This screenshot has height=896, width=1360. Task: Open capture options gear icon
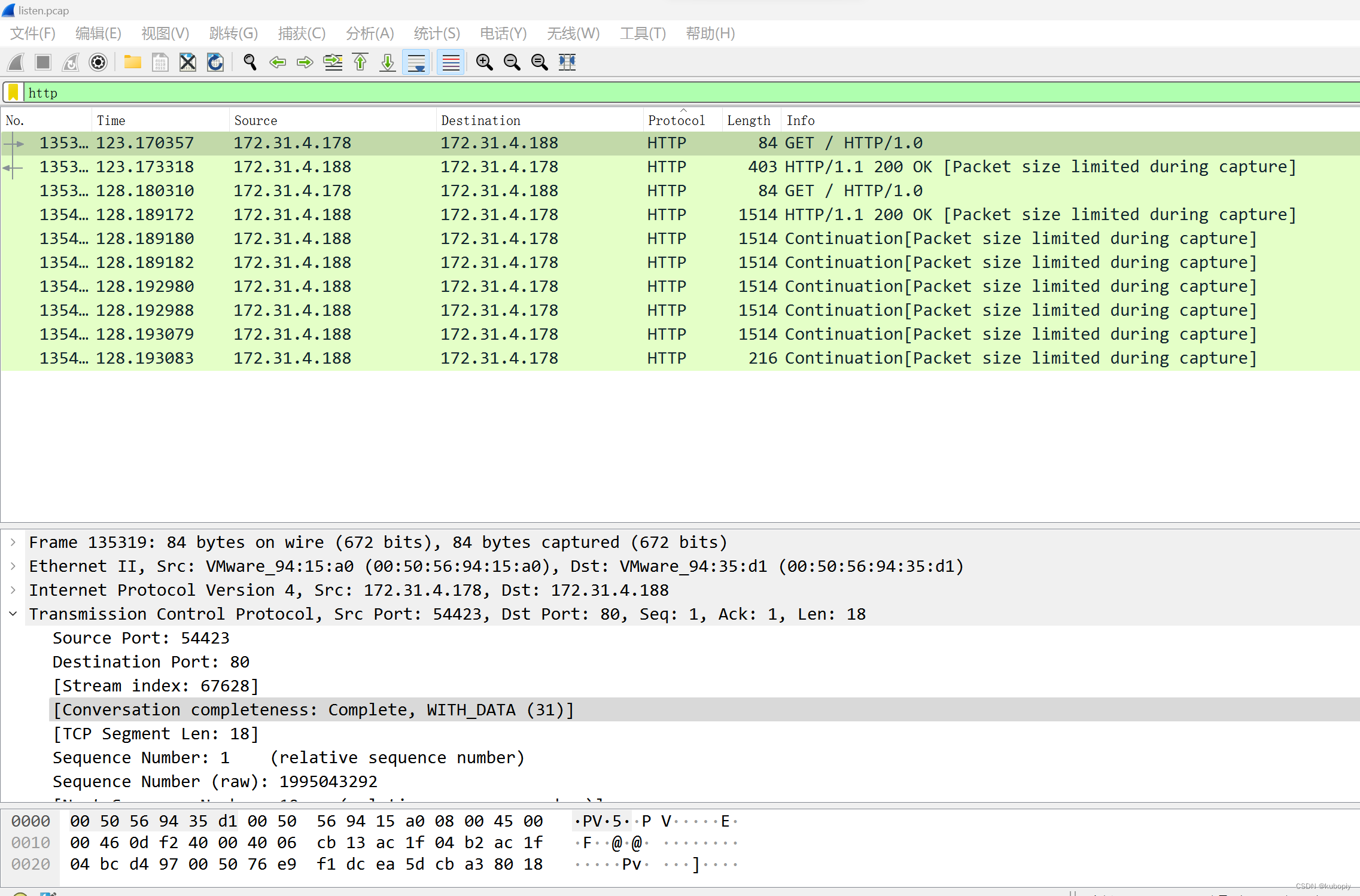(98, 62)
